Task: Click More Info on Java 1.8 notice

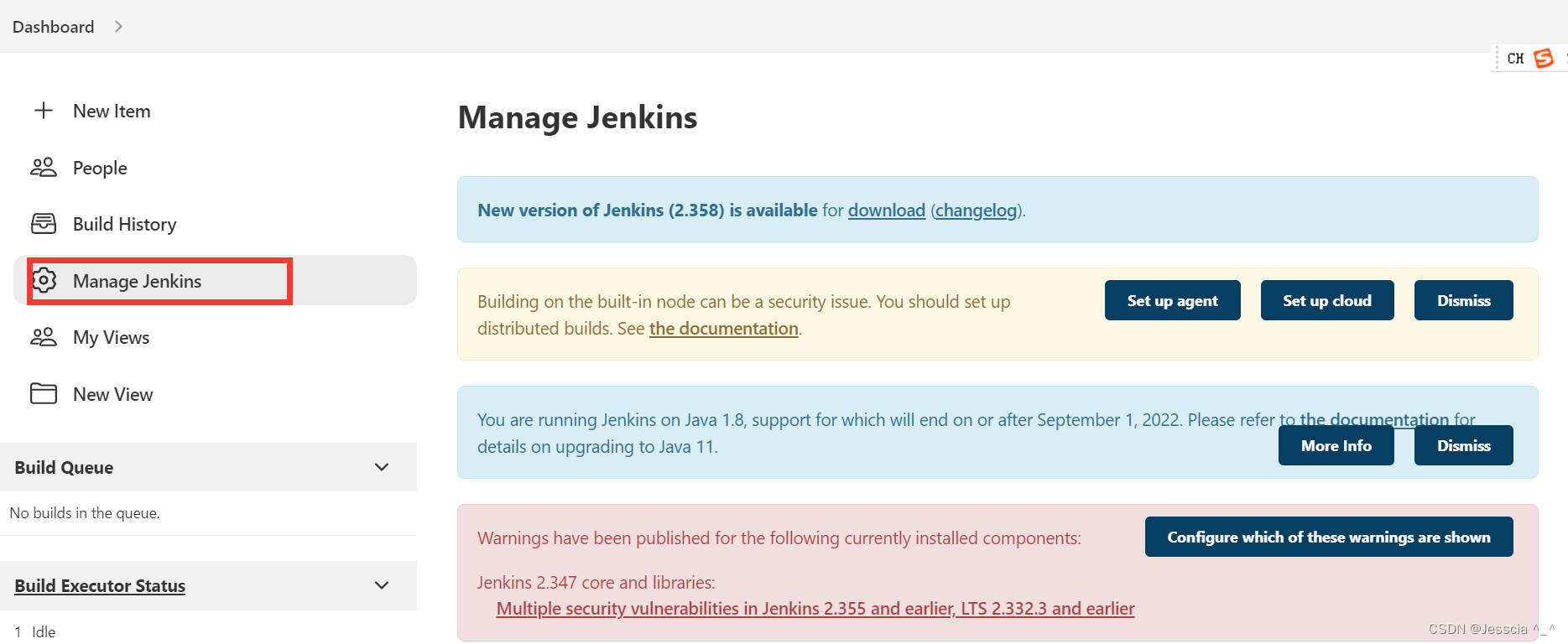Action: click(1336, 445)
